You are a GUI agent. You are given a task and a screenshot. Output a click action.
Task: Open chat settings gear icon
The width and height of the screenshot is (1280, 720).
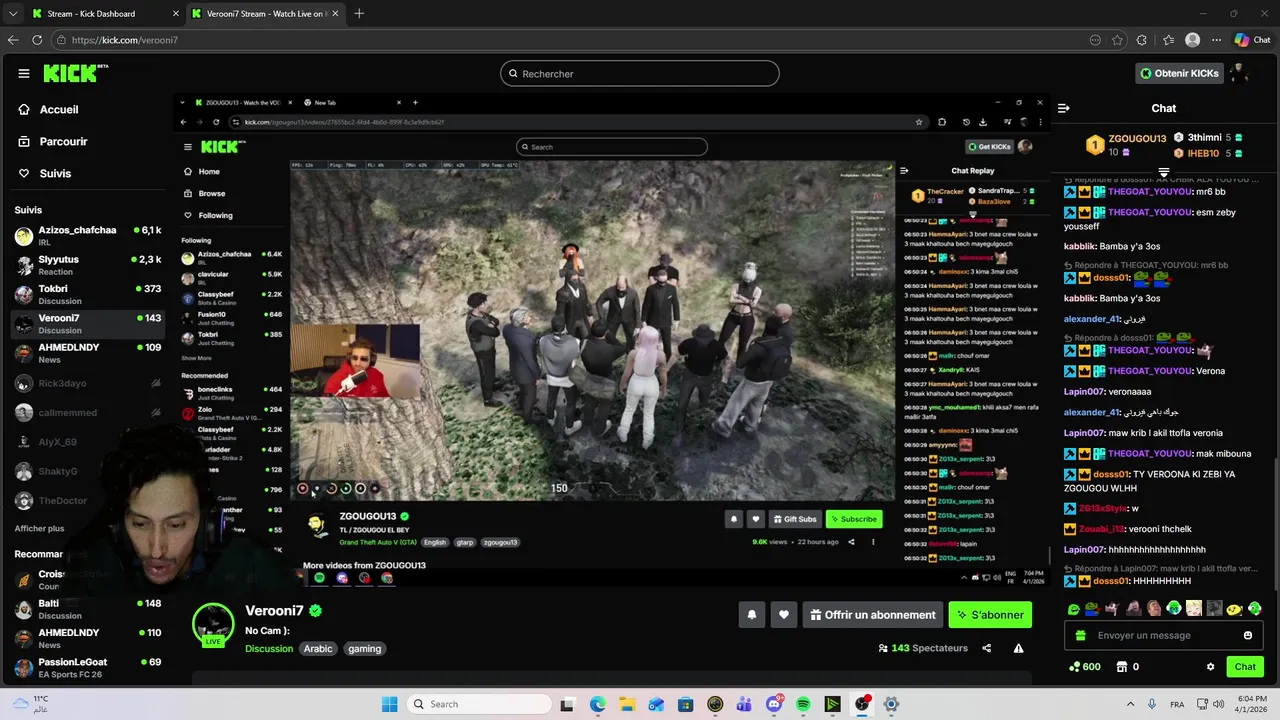click(1210, 667)
